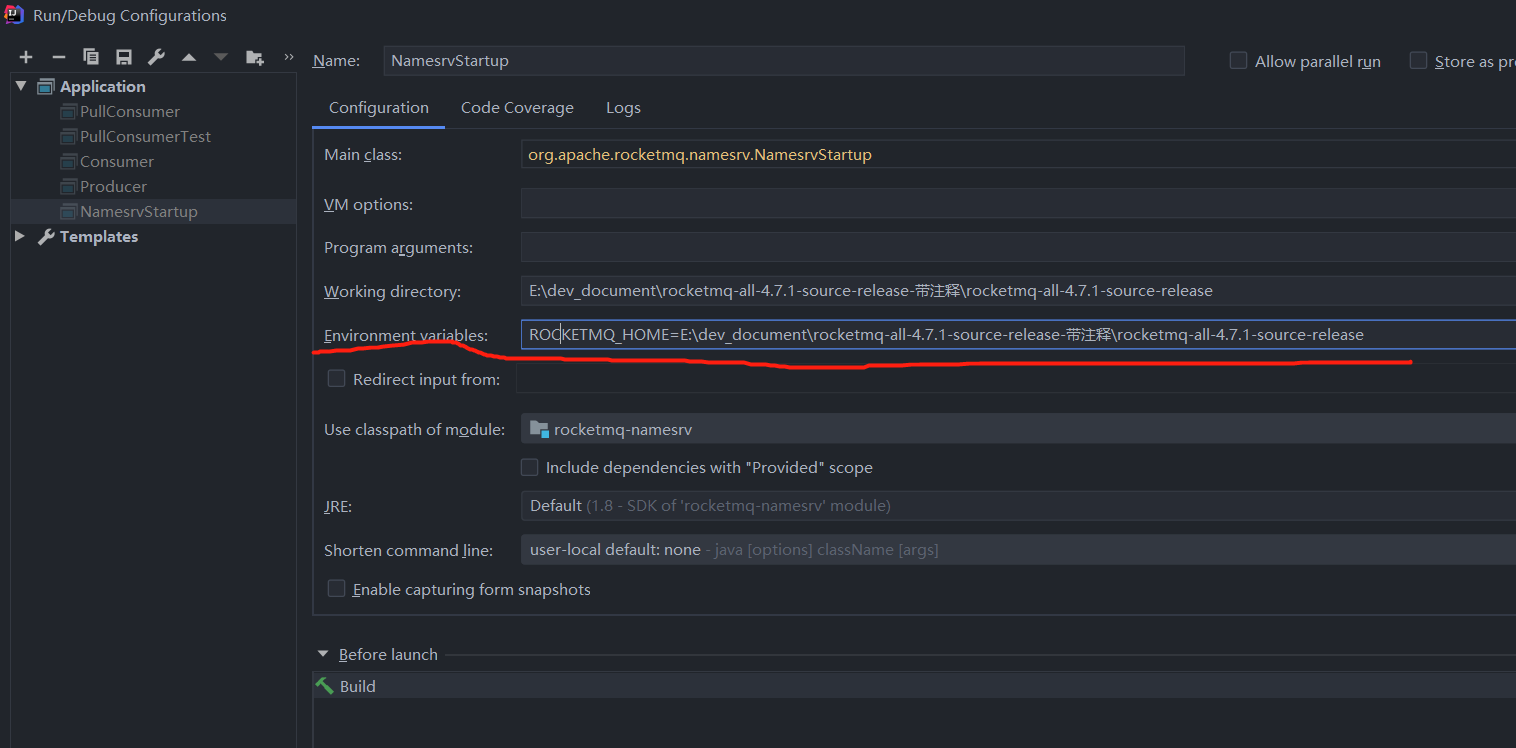Image resolution: width=1516 pixels, height=748 pixels.
Task: Open the Use classpath of module dropdown
Action: coord(1018,429)
